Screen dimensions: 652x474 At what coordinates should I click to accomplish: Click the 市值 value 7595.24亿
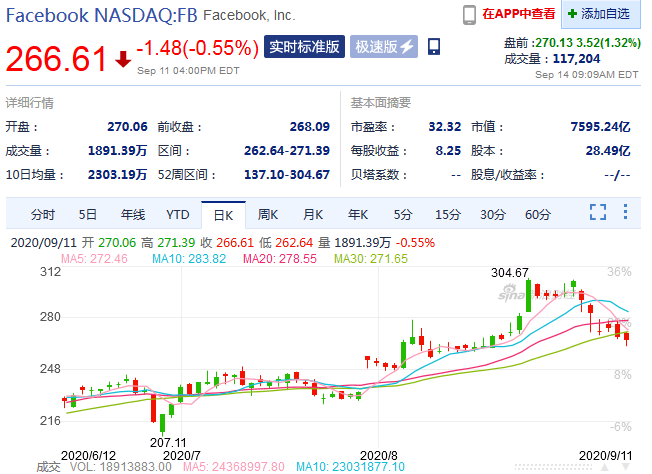click(x=600, y=127)
